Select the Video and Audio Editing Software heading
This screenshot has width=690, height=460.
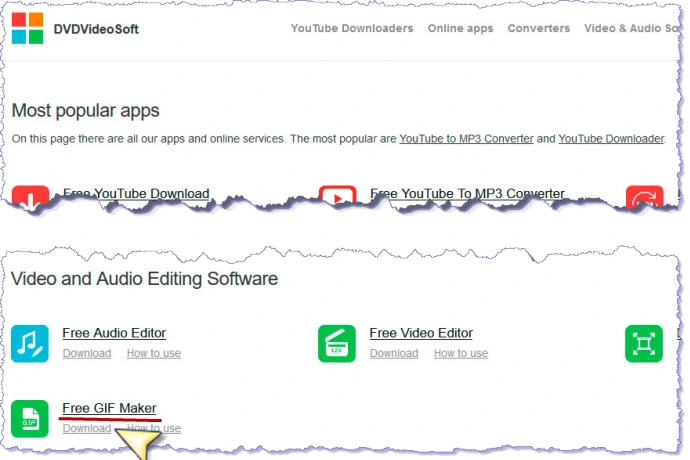tap(144, 279)
